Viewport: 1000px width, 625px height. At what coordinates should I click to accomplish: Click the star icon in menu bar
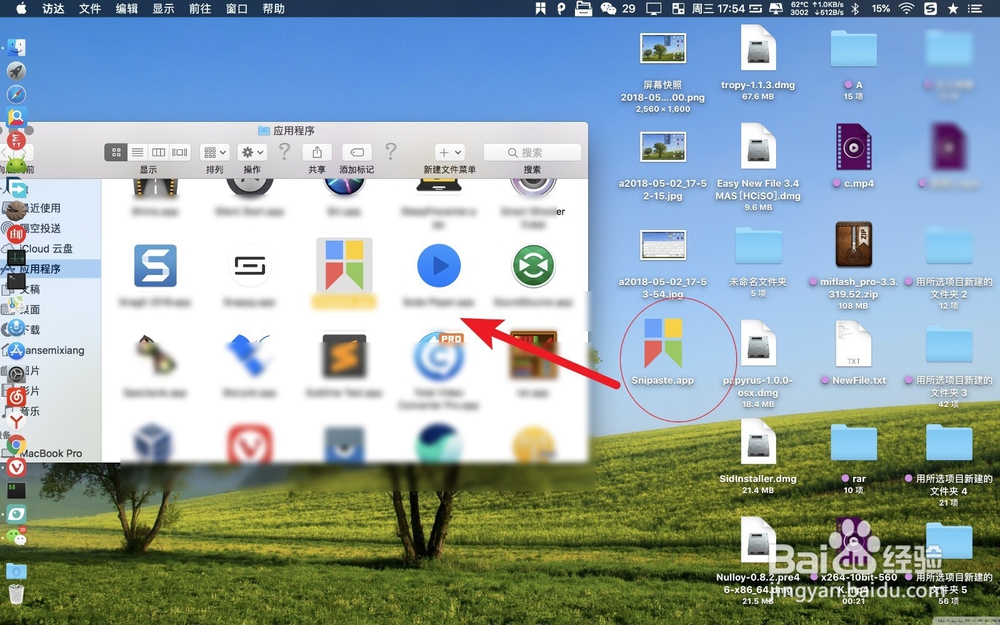953,8
